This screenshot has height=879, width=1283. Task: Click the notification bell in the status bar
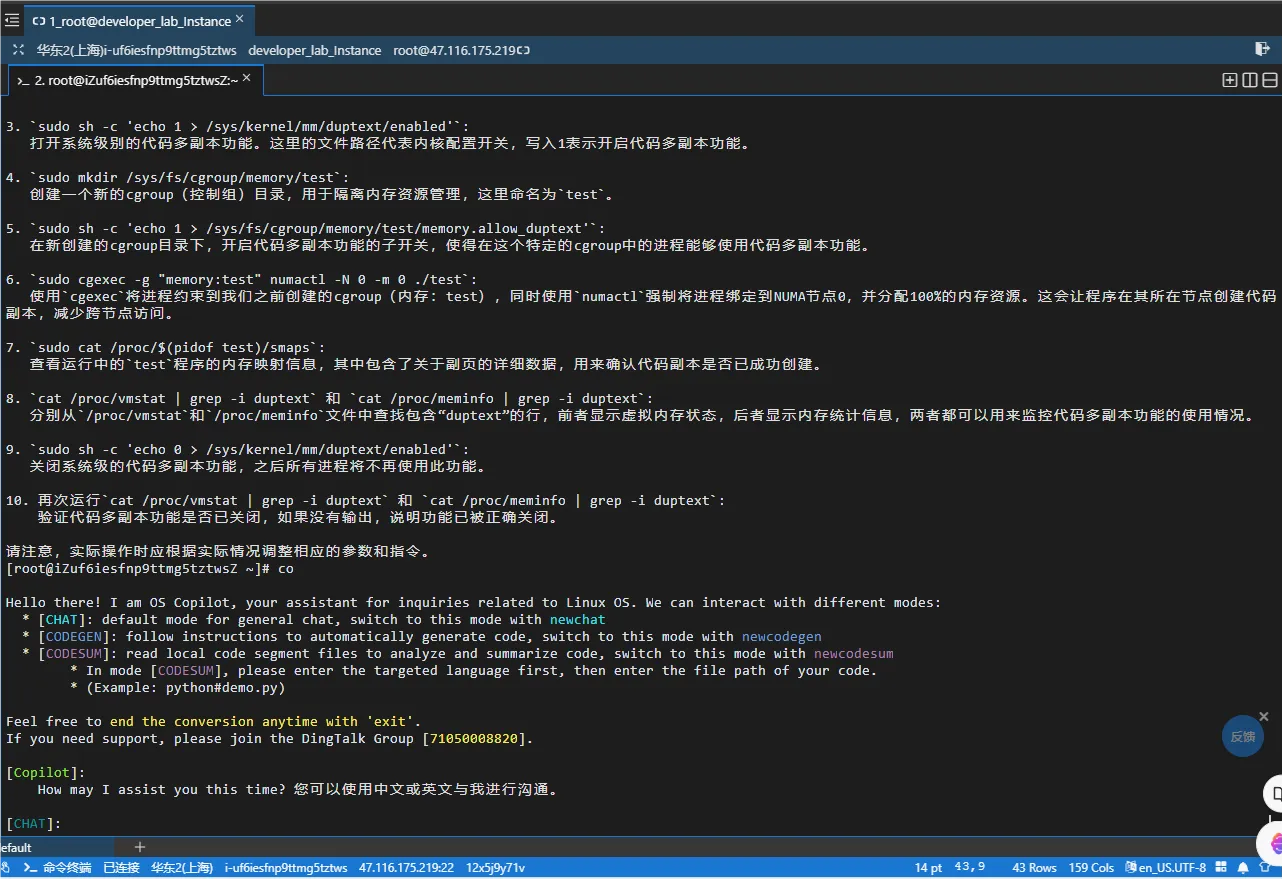(x=1243, y=868)
